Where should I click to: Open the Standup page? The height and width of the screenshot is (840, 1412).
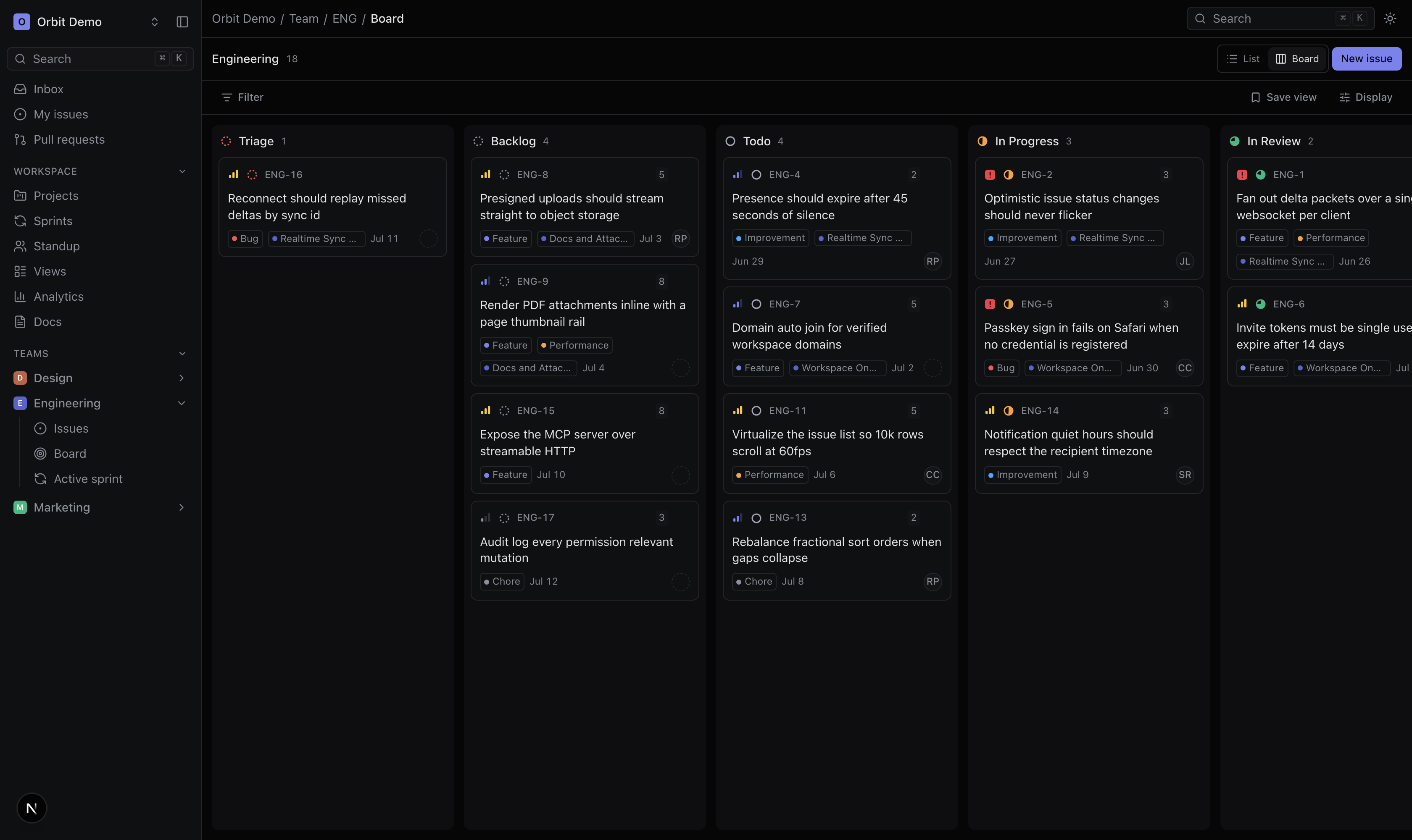[100, 246]
